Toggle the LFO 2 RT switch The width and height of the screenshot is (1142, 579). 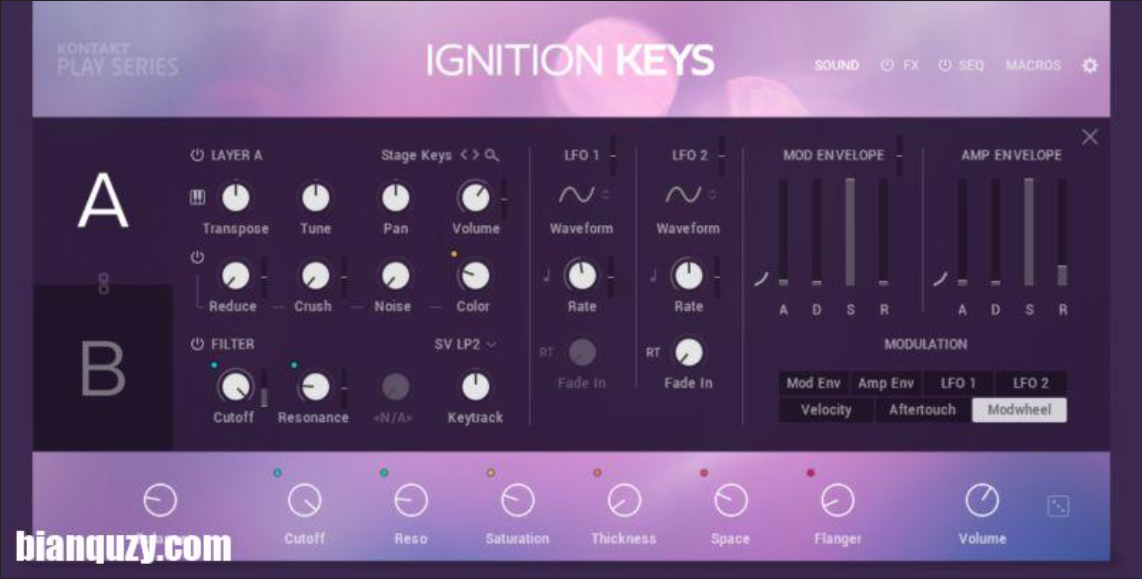point(653,352)
